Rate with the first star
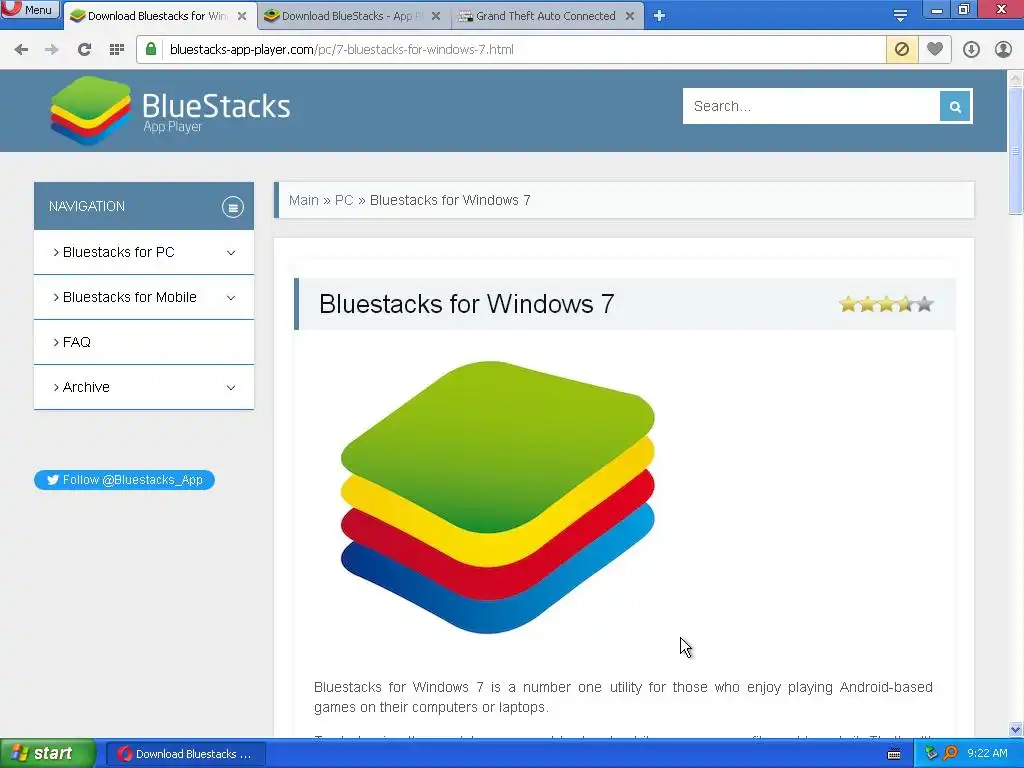The image size is (1024, 768). [x=848, y=304]
